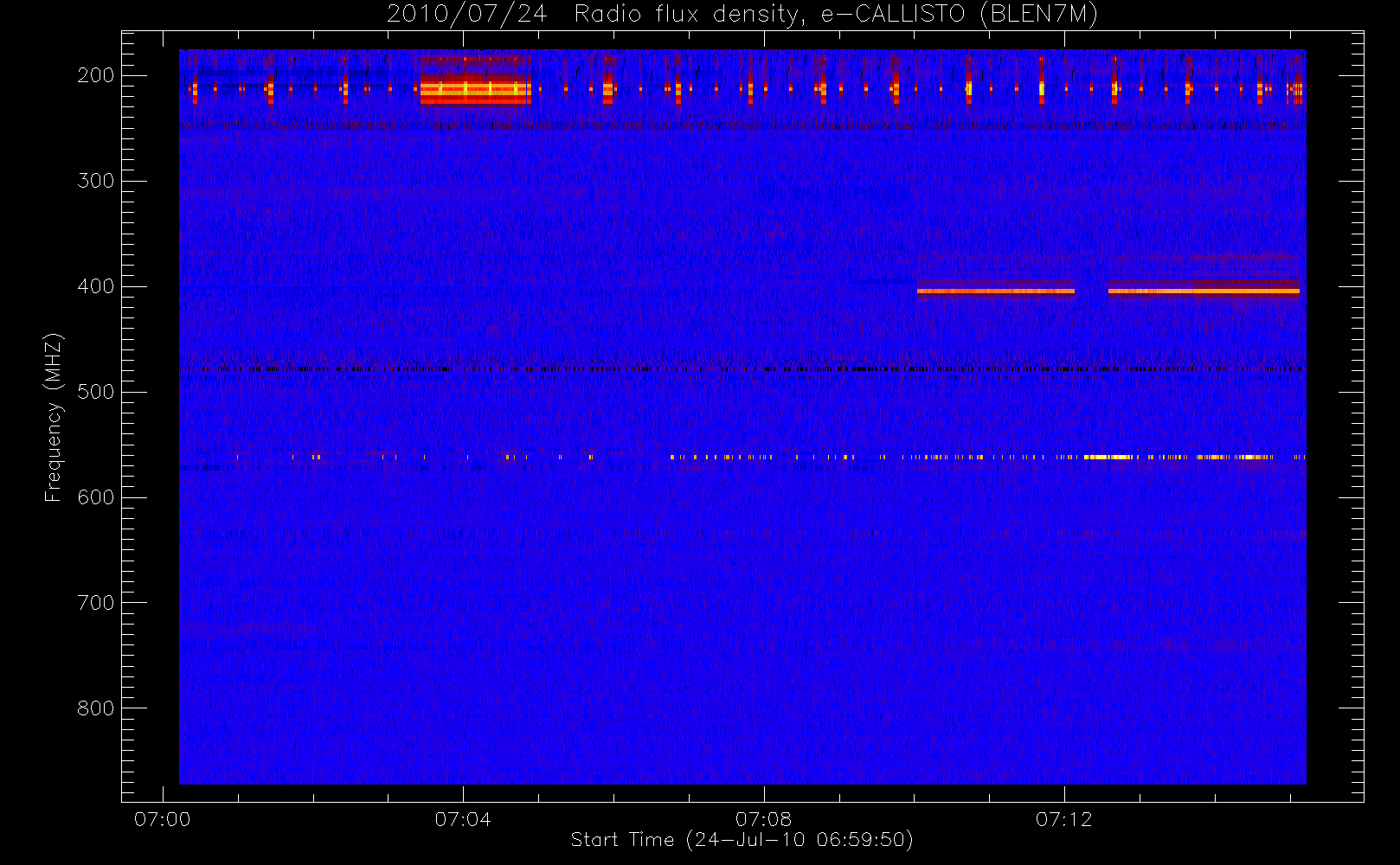Click the 07:12 time tick label
Viewport: 1400px width, 865px height.
(1063, 819)
